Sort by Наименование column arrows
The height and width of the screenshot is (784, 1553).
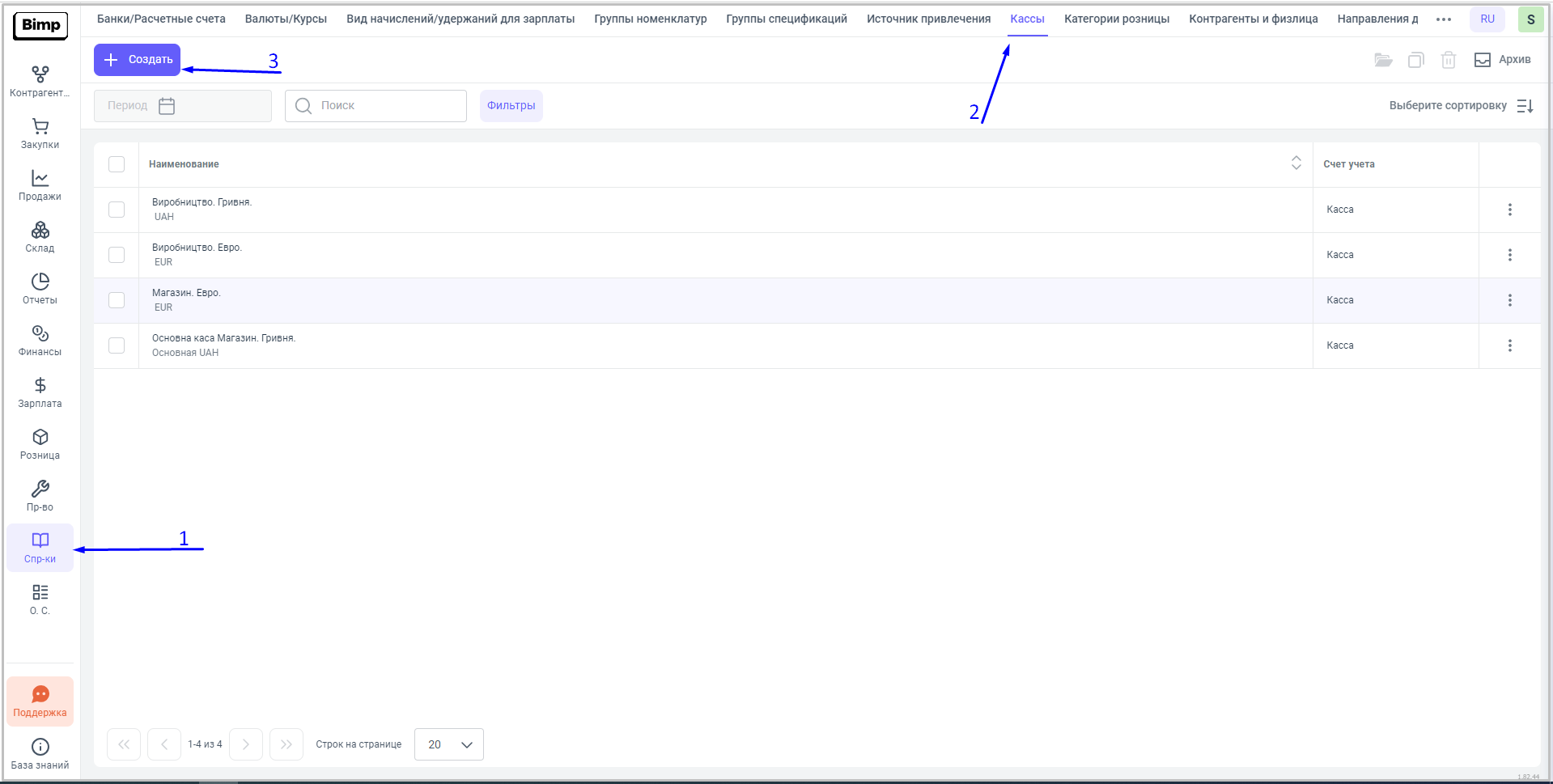[x=1296, y=163]
